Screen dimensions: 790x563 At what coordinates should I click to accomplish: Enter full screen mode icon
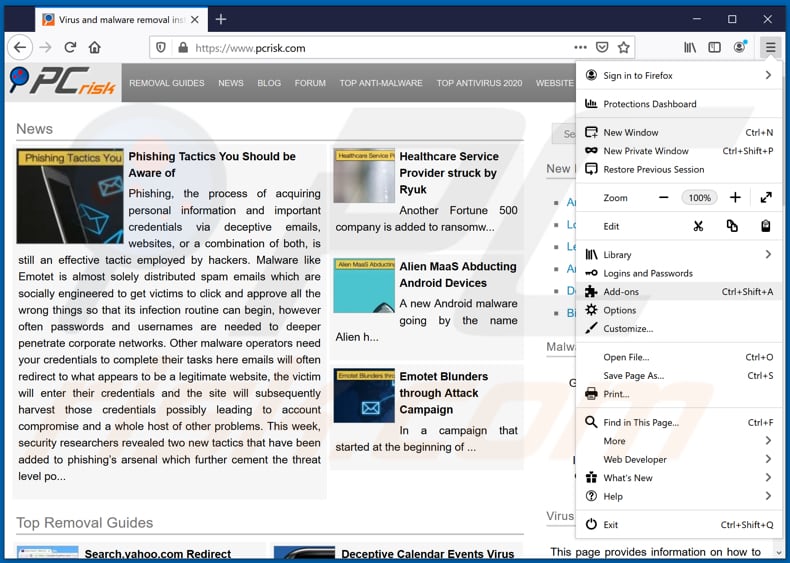(x=766, y=198)
